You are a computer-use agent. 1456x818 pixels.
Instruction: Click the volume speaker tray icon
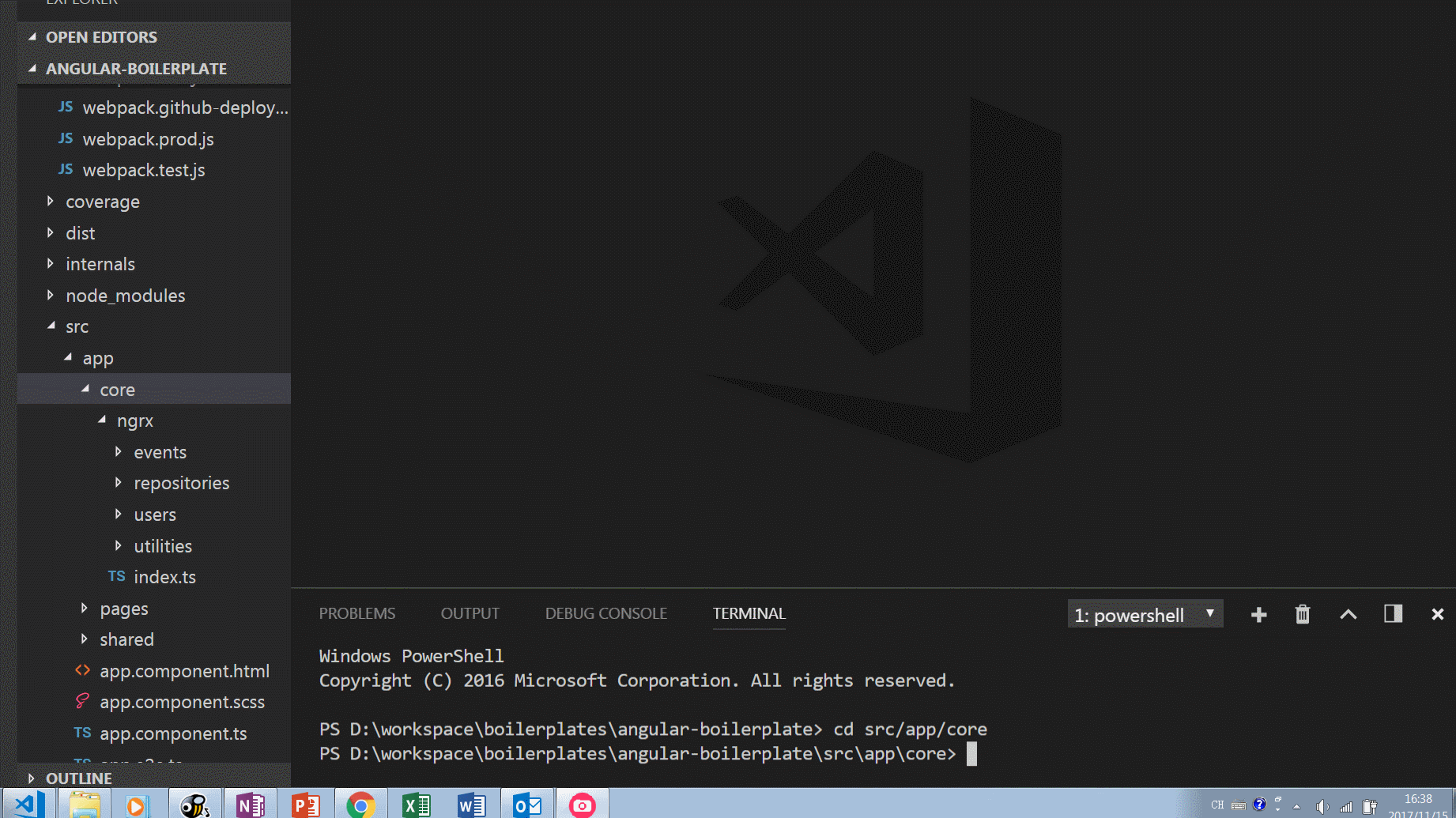1321,806
